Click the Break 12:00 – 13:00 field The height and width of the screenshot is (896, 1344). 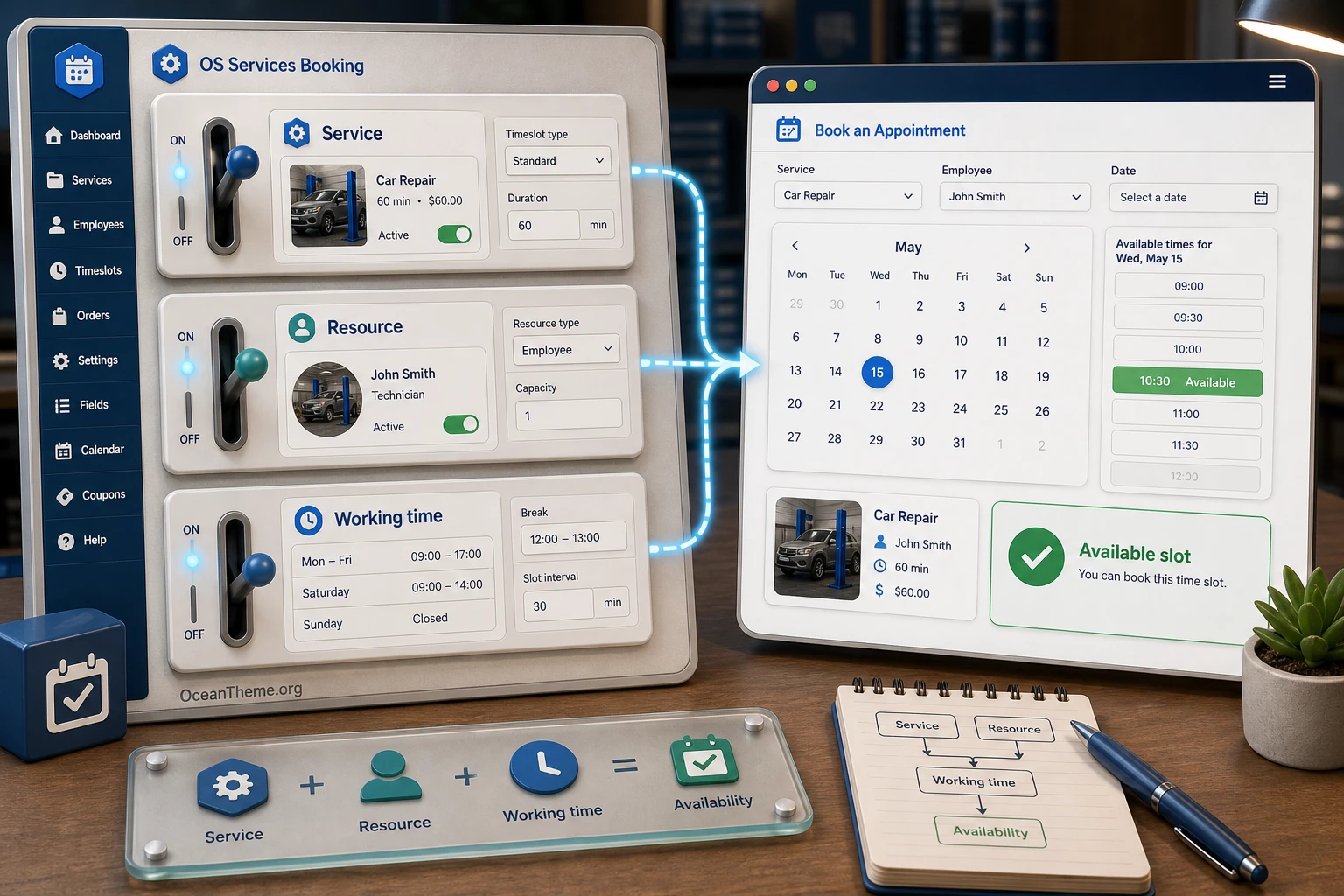[574, 538]
